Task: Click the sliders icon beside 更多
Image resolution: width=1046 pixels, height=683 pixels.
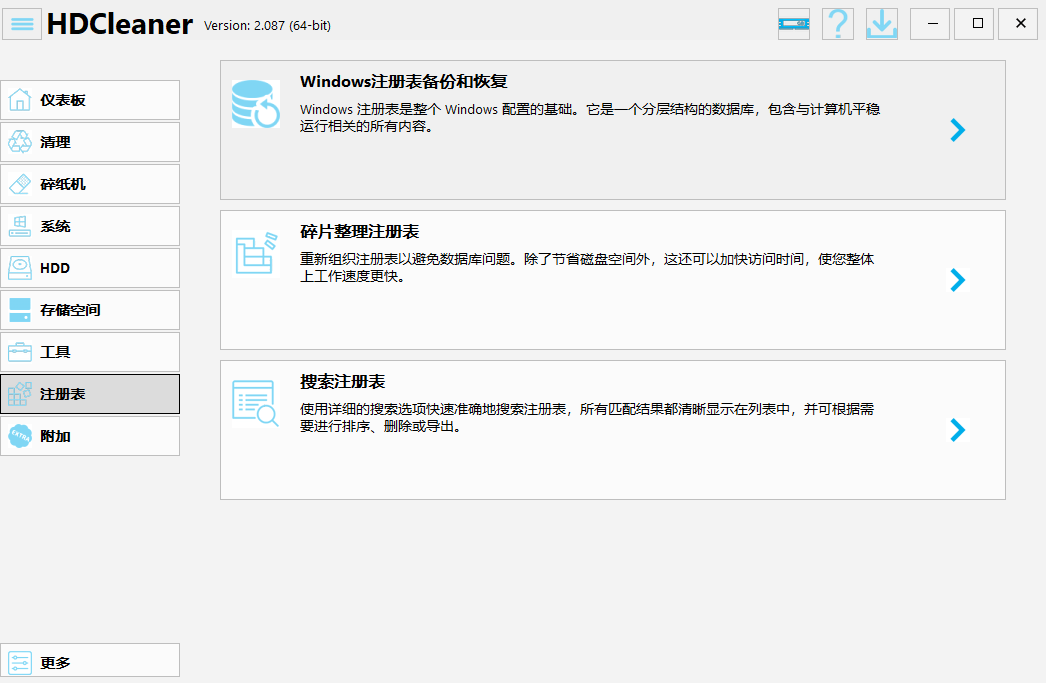Action: (20, 663)
